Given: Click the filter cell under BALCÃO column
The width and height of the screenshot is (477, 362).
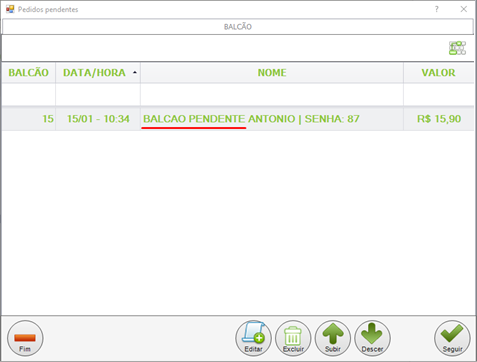Looking at the screenshot, I should [x=29, y=95].
